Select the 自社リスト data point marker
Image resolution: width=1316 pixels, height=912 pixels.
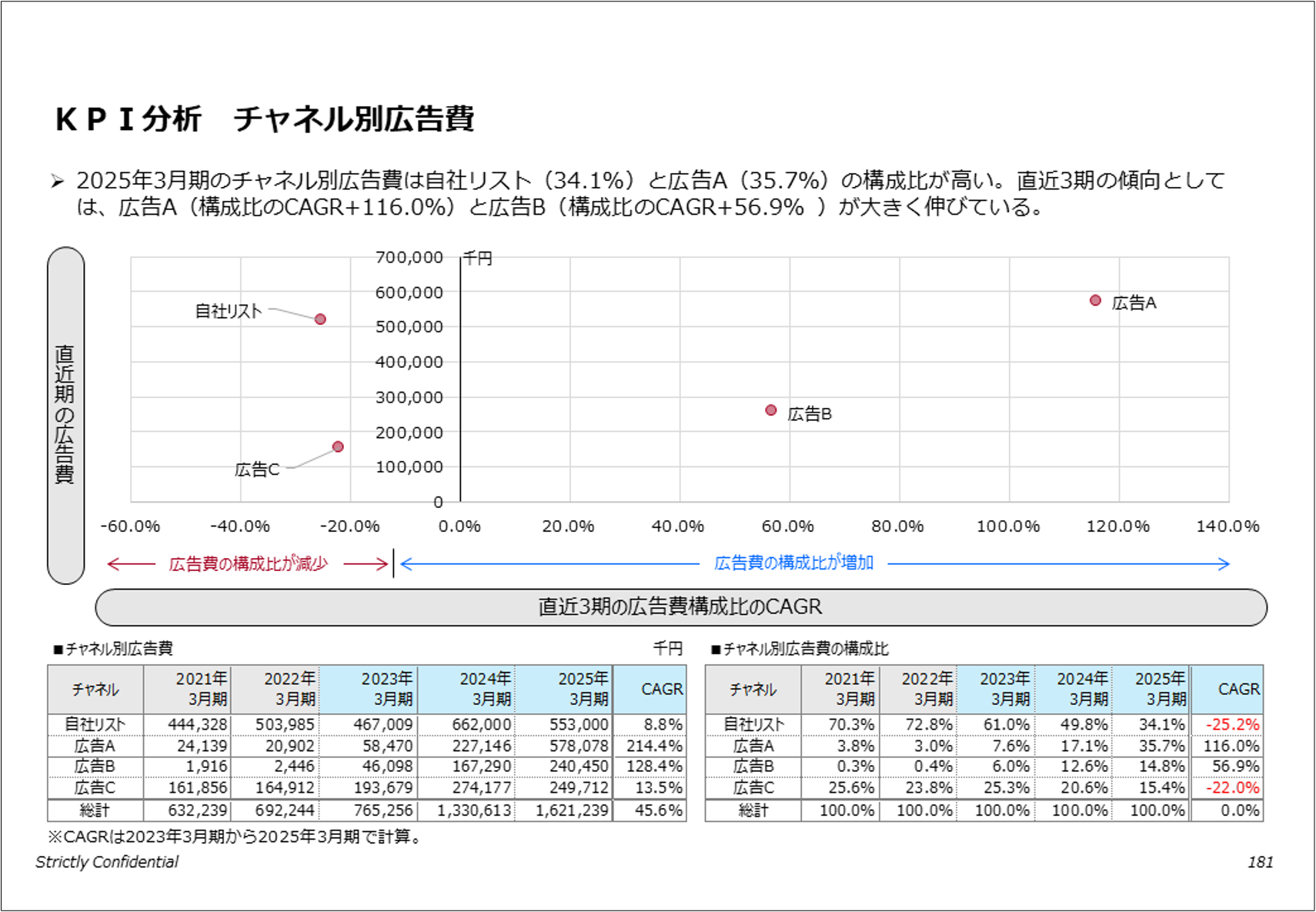[x=320, y=319]
